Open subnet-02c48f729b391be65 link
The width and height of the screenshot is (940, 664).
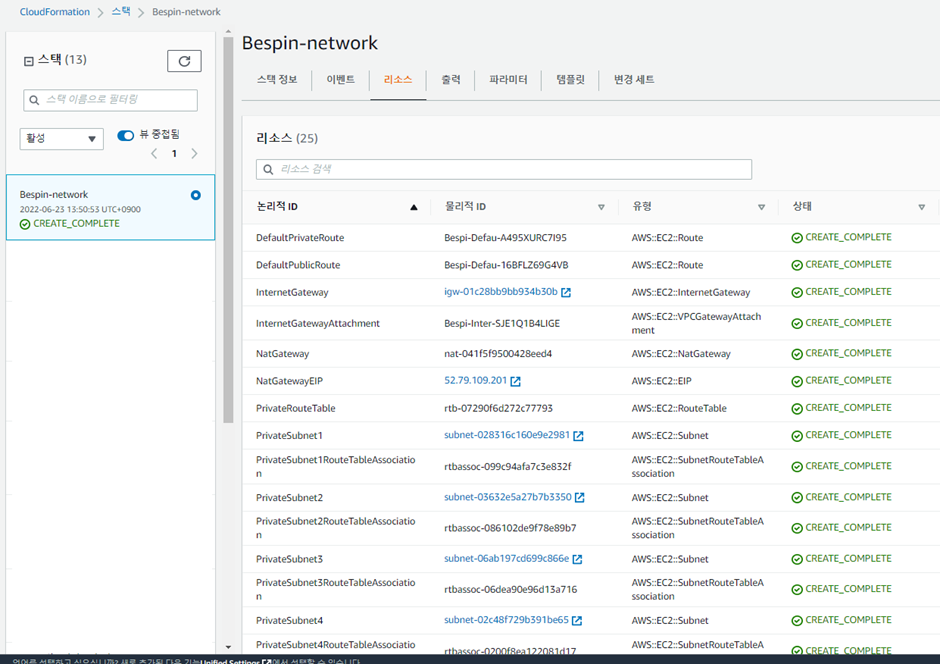pos(506,620)
